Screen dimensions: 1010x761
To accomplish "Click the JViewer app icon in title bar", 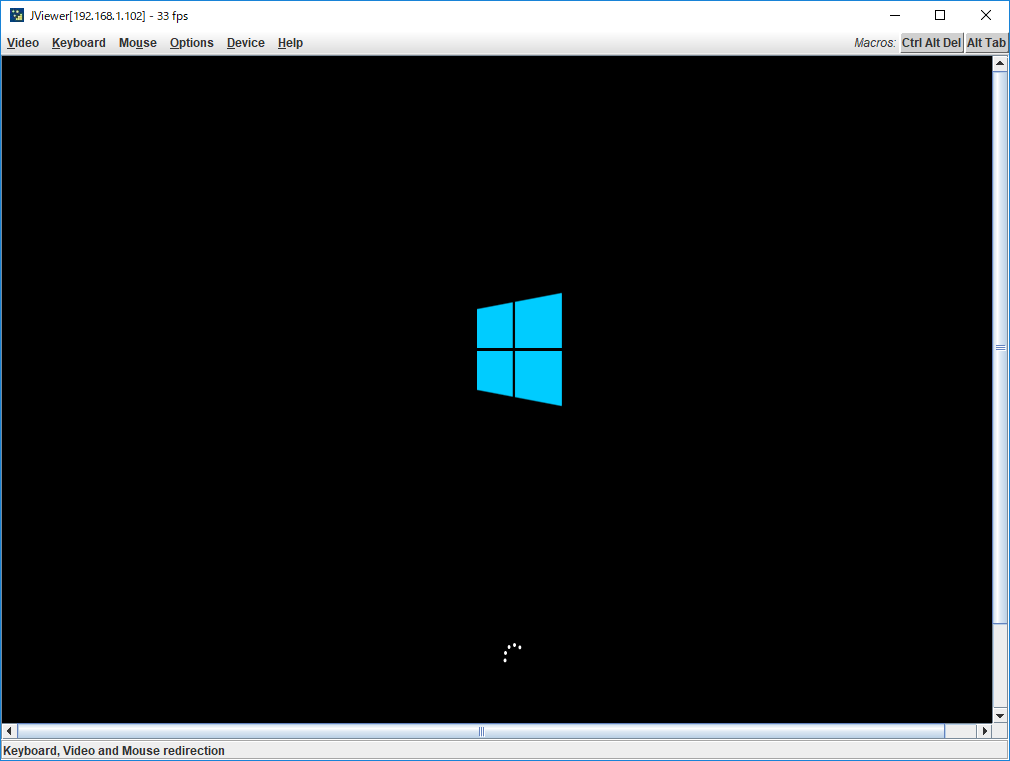I will (17, 15).
